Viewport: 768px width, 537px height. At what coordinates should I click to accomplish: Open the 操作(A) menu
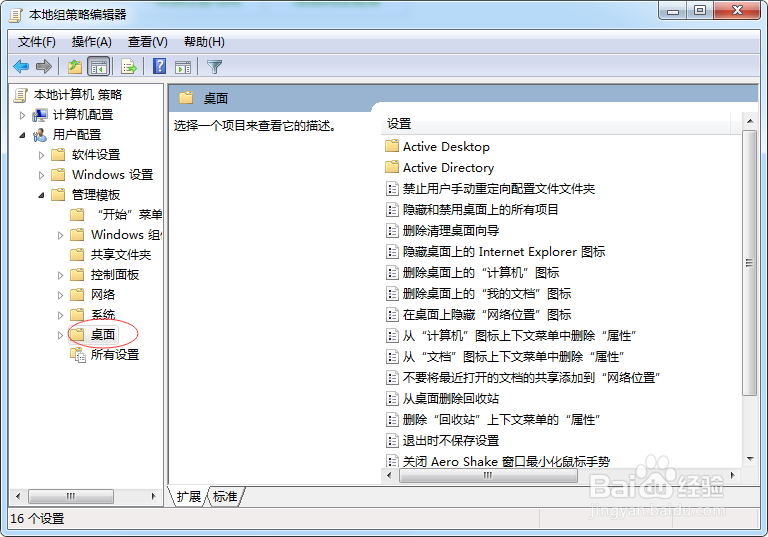[92, 42]
